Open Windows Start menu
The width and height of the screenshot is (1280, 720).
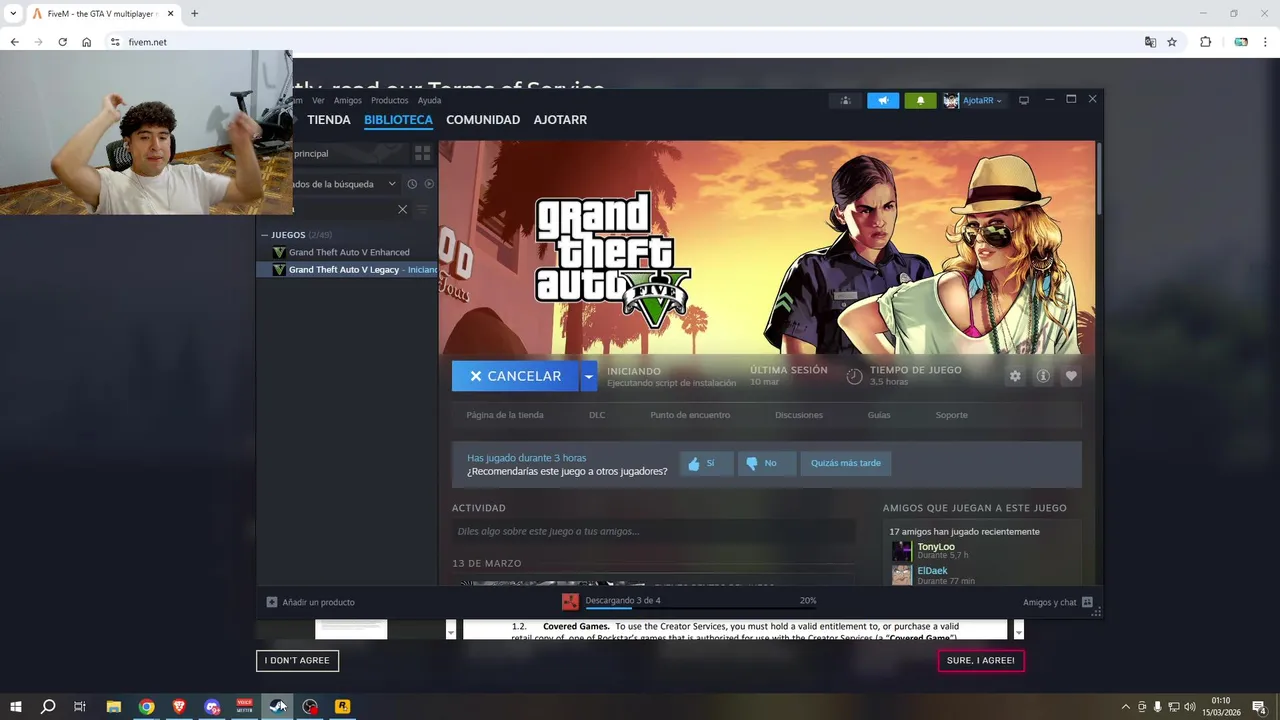[x=15, y=706]
